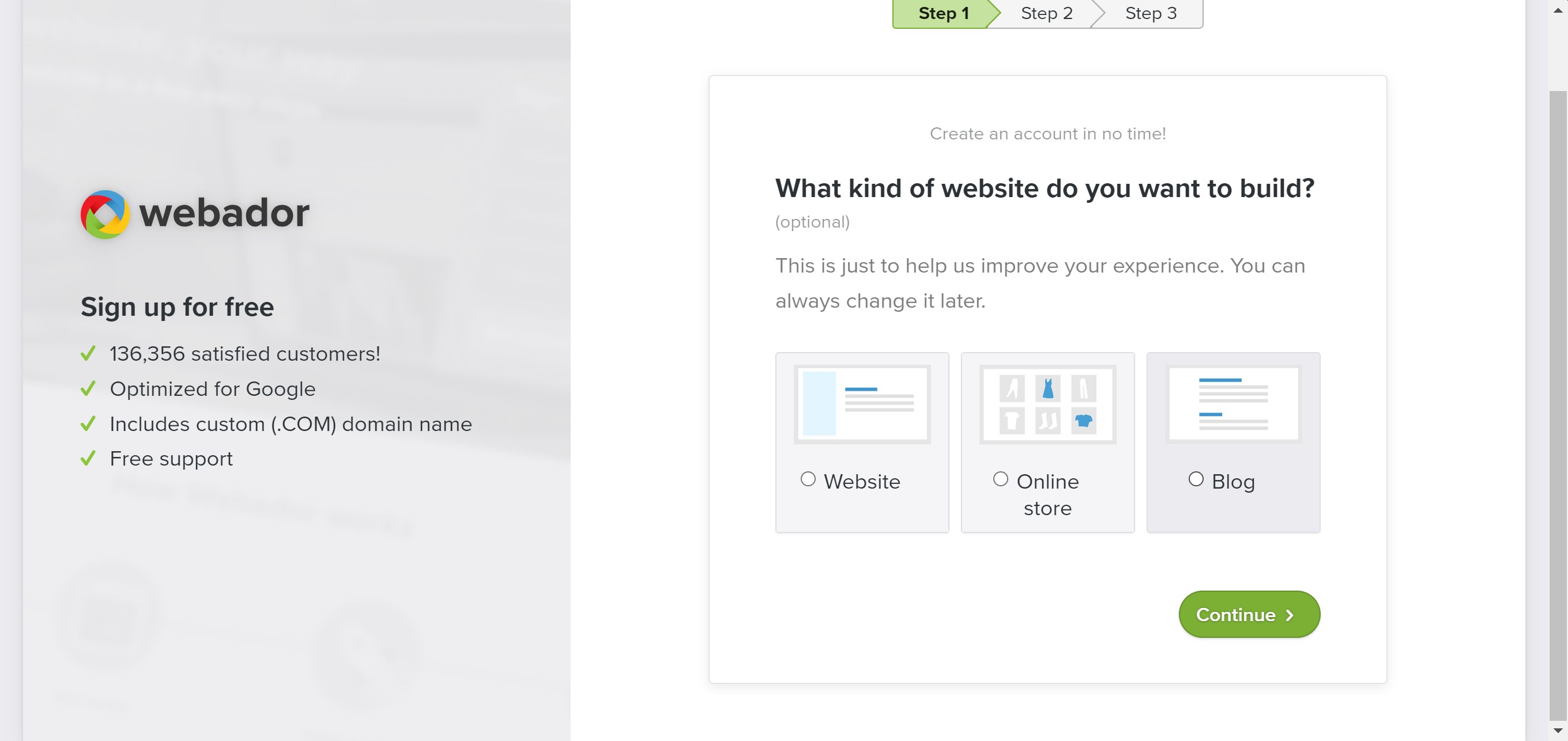Click the checkmark beside custom domain name

88,424
